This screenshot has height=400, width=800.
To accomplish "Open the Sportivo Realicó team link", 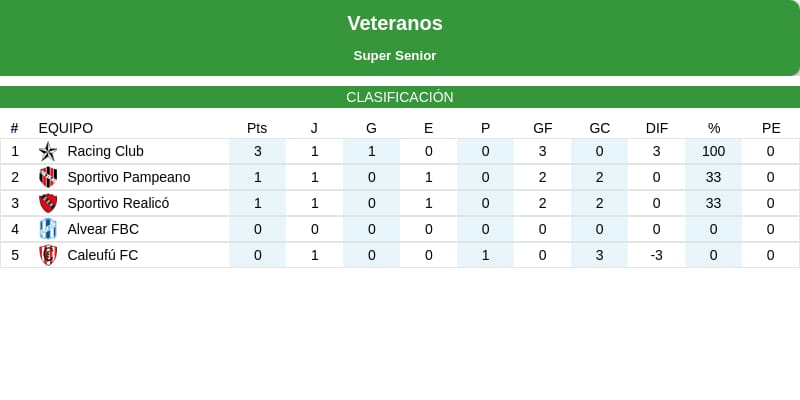I will click(118, 203).
